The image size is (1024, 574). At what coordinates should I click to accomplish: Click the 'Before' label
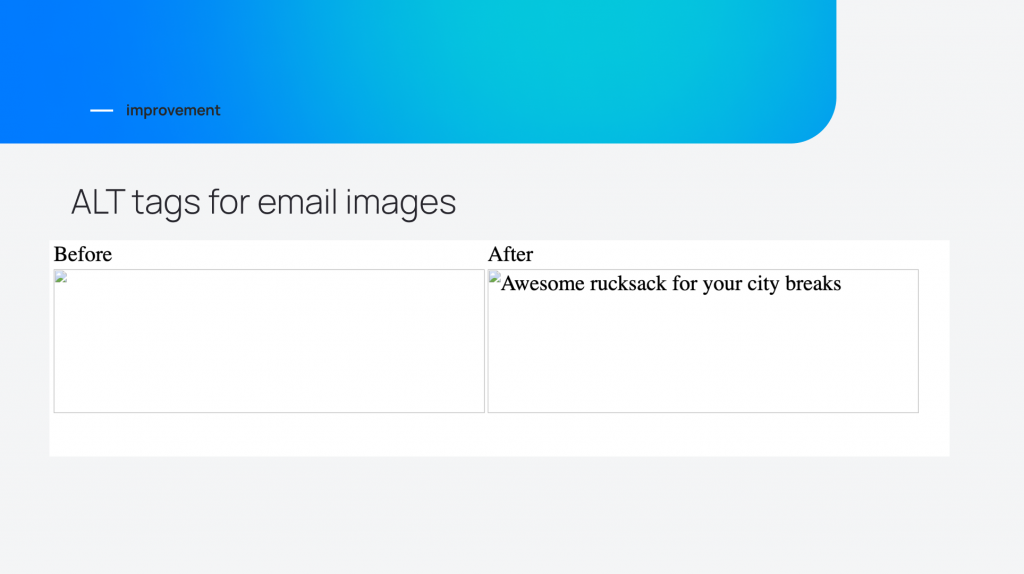[x=82, y=254]
